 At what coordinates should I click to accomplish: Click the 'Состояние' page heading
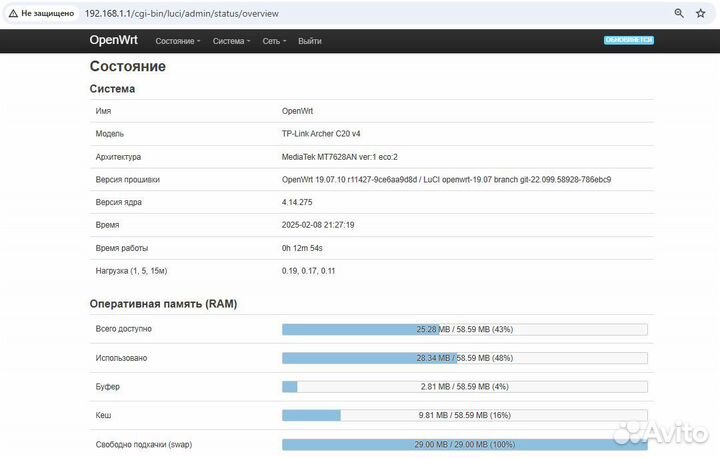[x=128, y=66]
